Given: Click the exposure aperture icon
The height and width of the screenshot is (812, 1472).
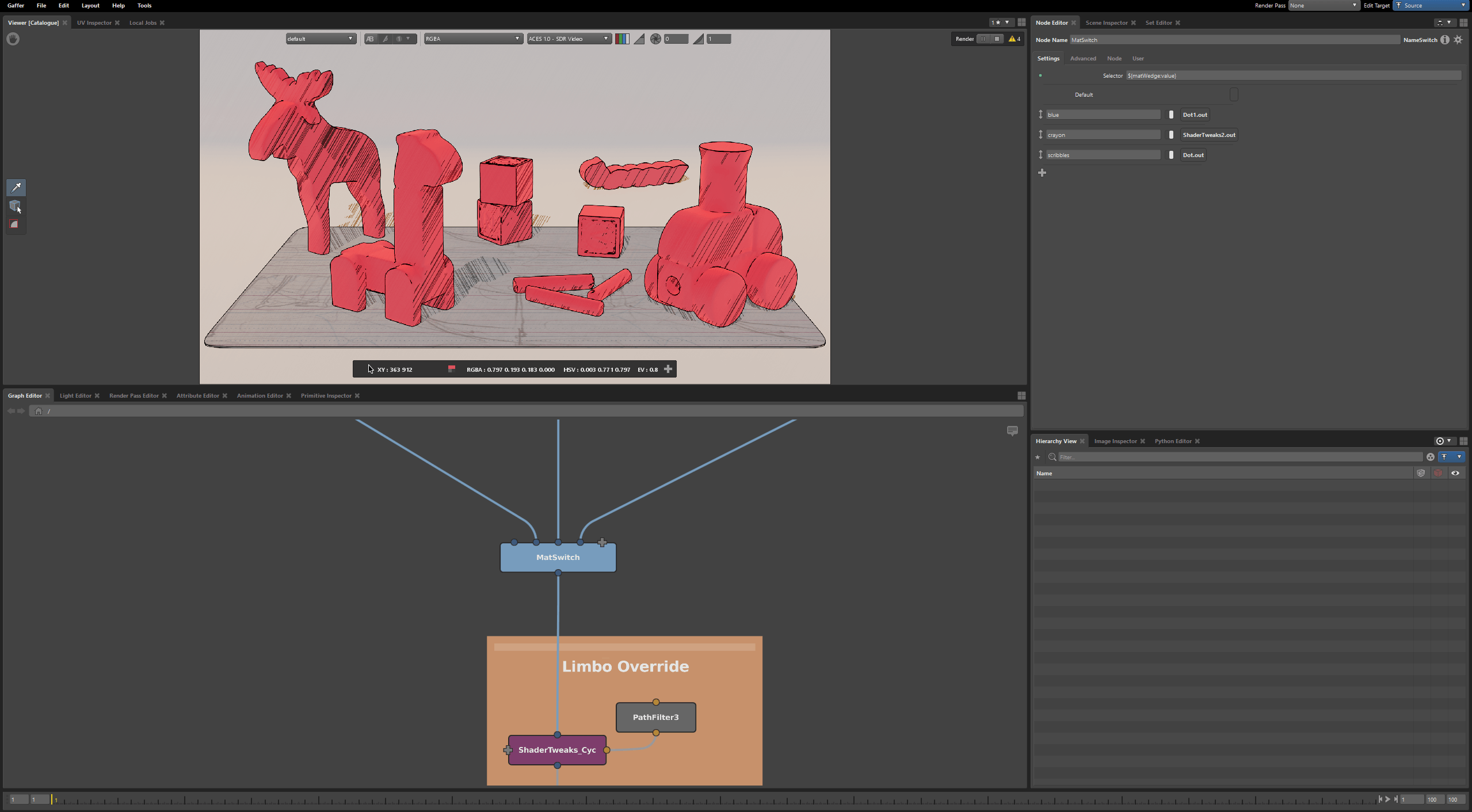Looking at the screenshot, I should point(655,39).
